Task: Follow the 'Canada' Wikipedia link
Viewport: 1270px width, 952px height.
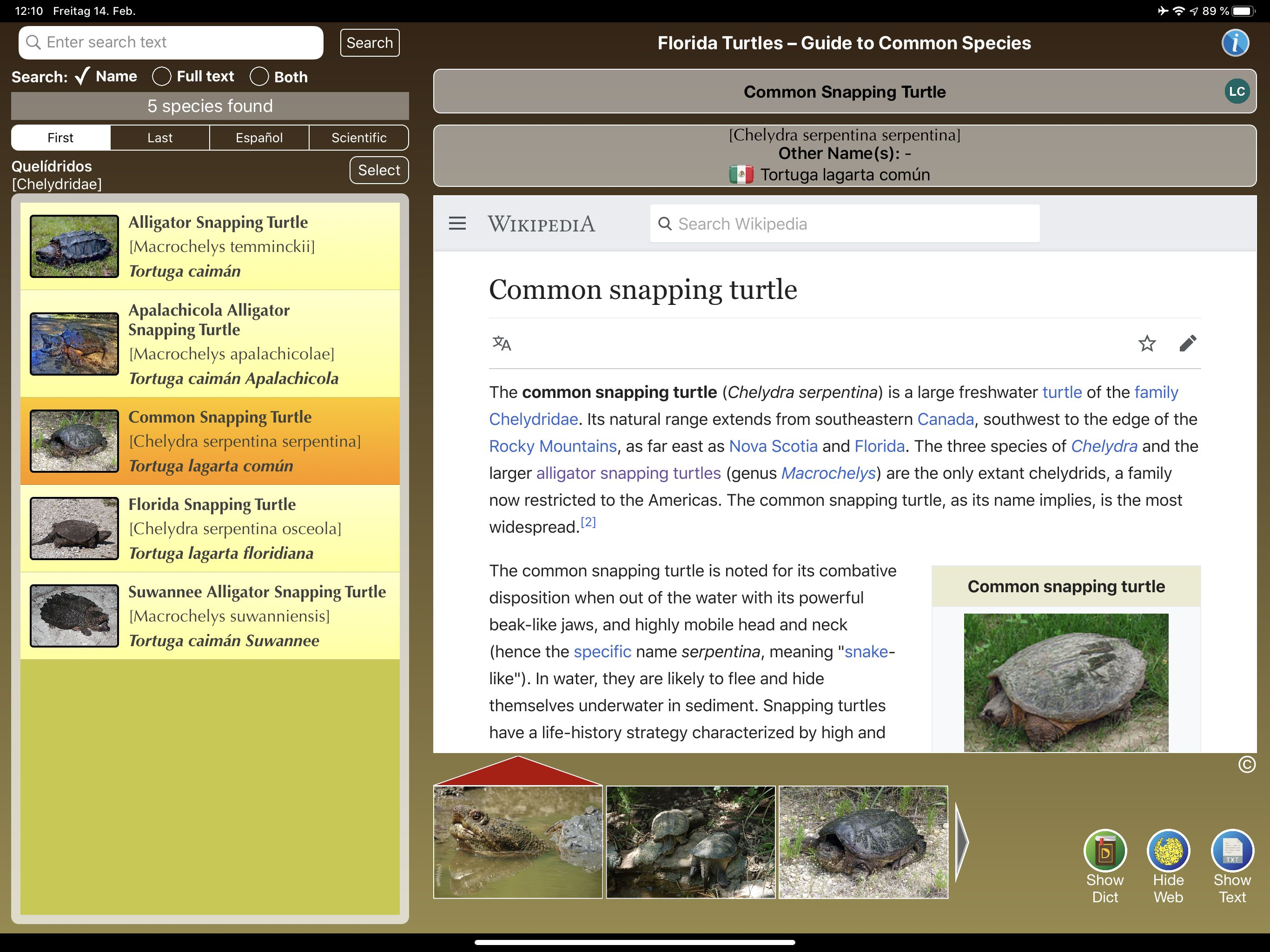Action: (946, 419)
